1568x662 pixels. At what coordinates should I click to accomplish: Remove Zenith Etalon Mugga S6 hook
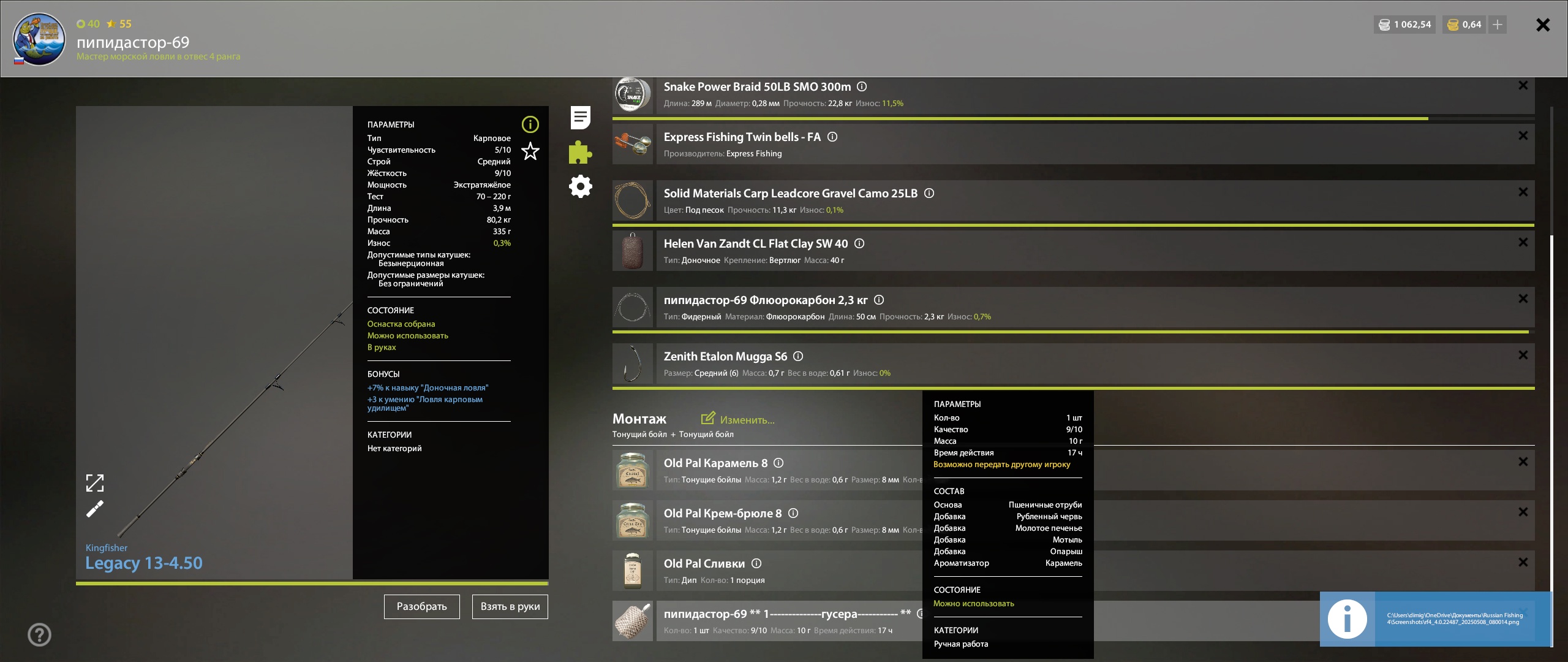[1523, 355]
